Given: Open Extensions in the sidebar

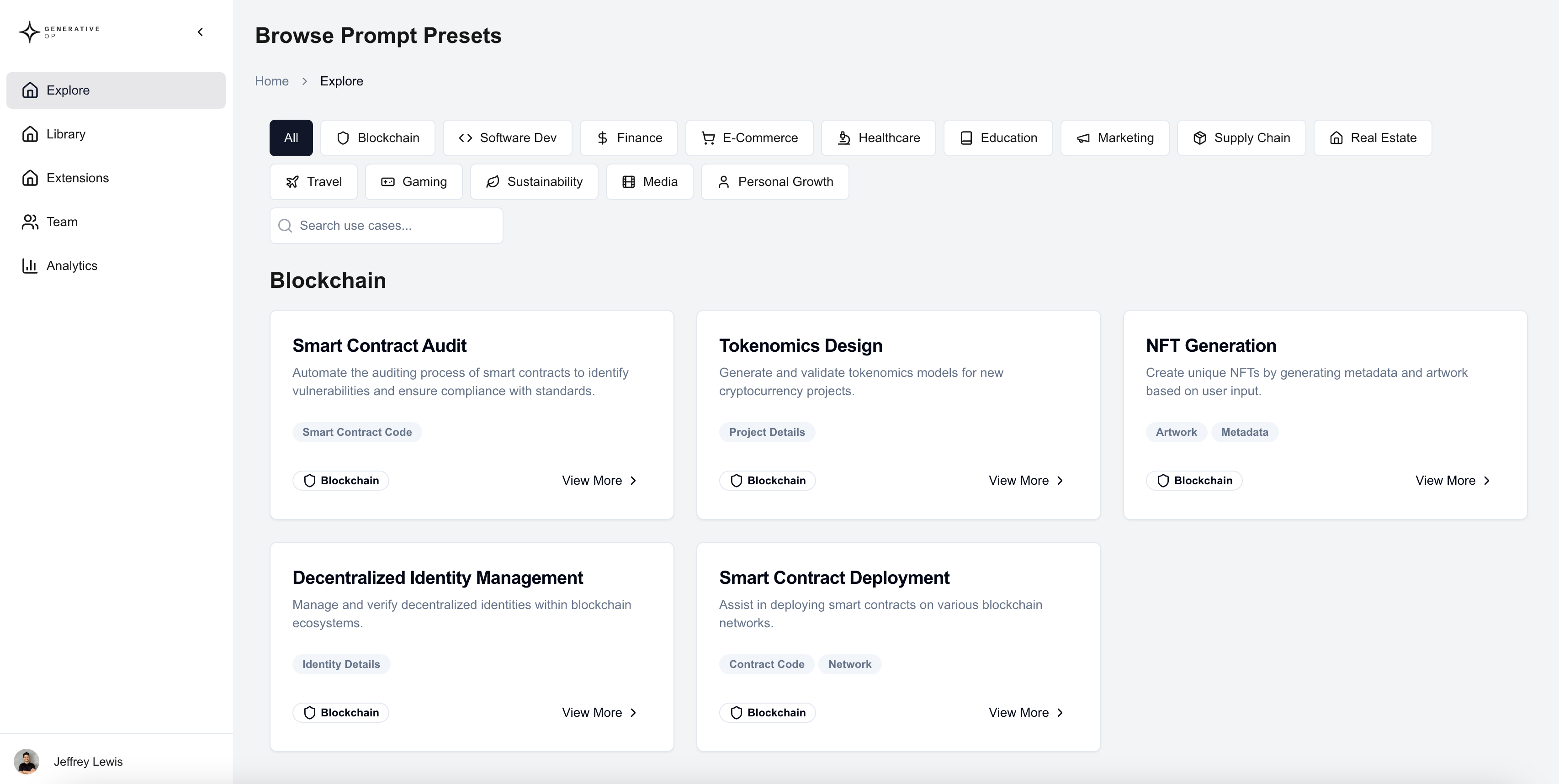Looking at the screenshot, I should [78, 178].
